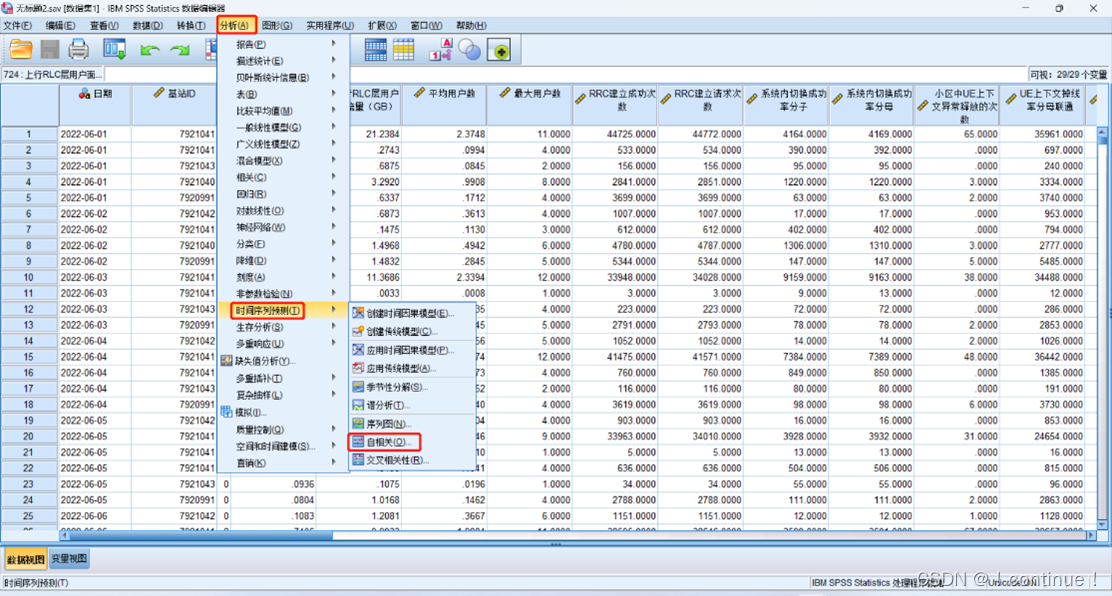
Task: Select row number 10 header
Action: (29, 277)
